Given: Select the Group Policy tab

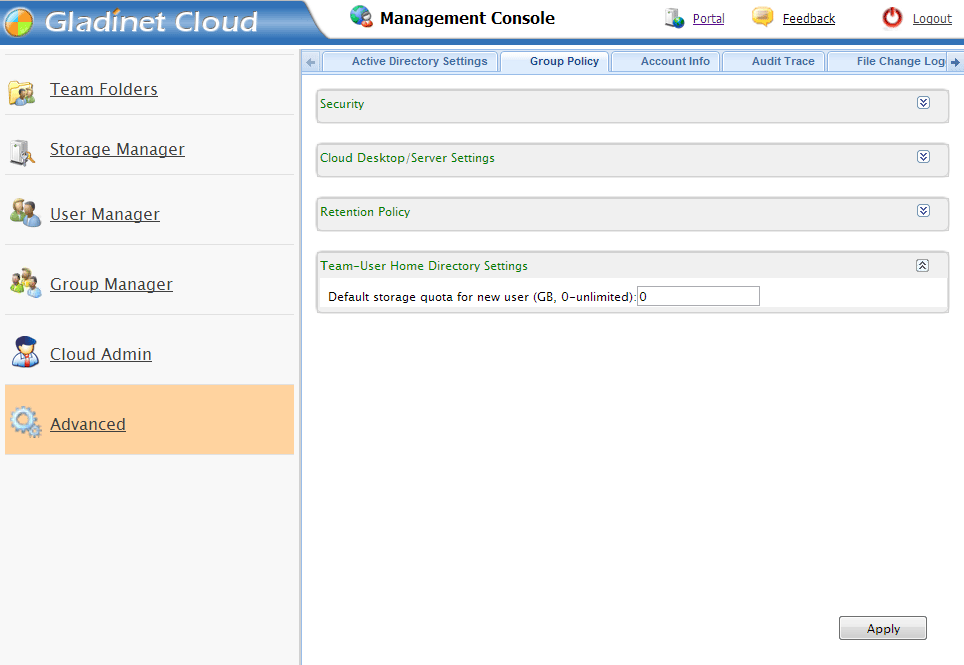Looking at the screenshot, I should [555, 61].
